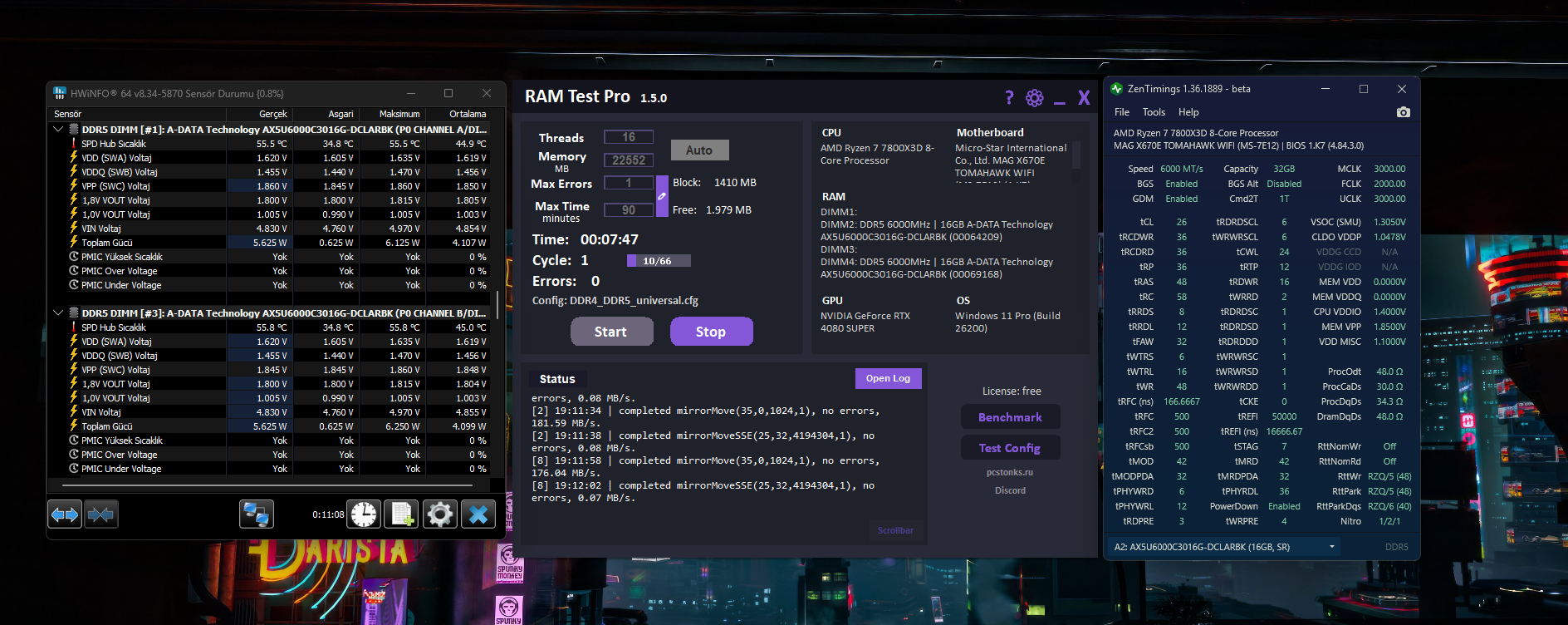Image resolution: width=1568 pixels, height=625 pixels.
Task: Click the ZenTimings title bar app icon
Action: coord(1116,89)
